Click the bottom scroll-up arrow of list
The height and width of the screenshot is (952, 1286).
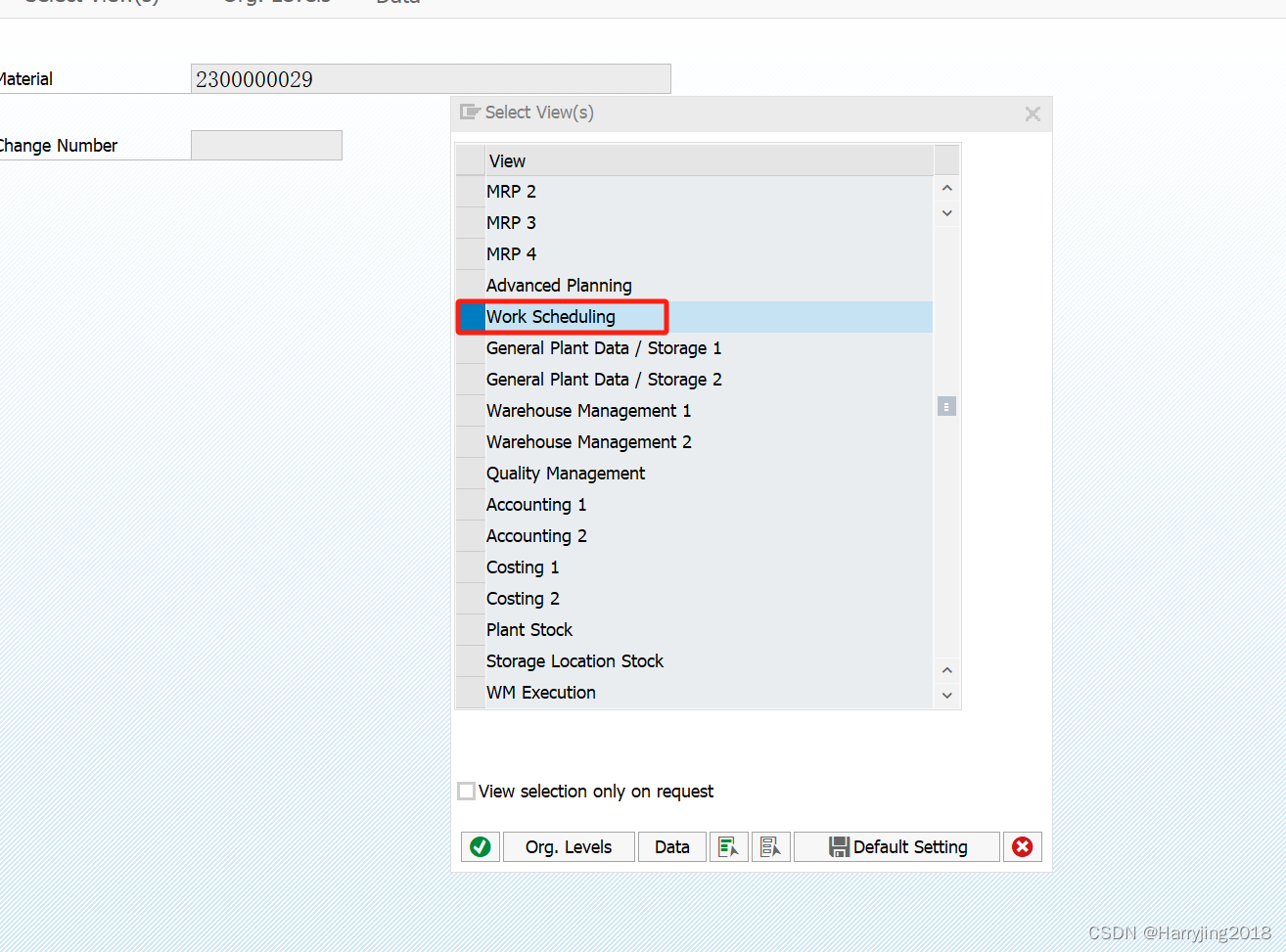click(946, 670)
